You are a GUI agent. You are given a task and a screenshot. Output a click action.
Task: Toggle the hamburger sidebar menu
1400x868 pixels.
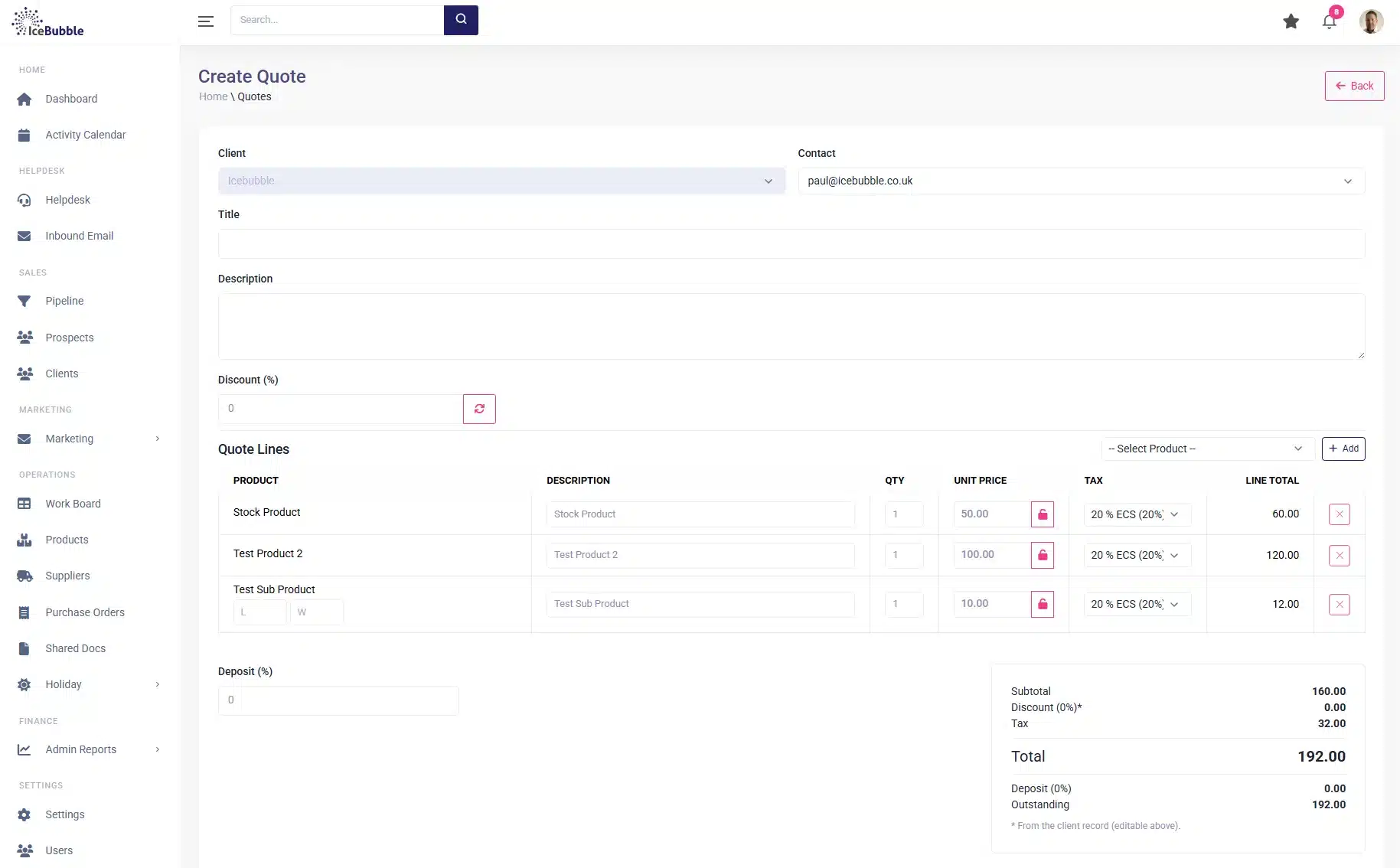pyautogui.click(x=205, y=21)
